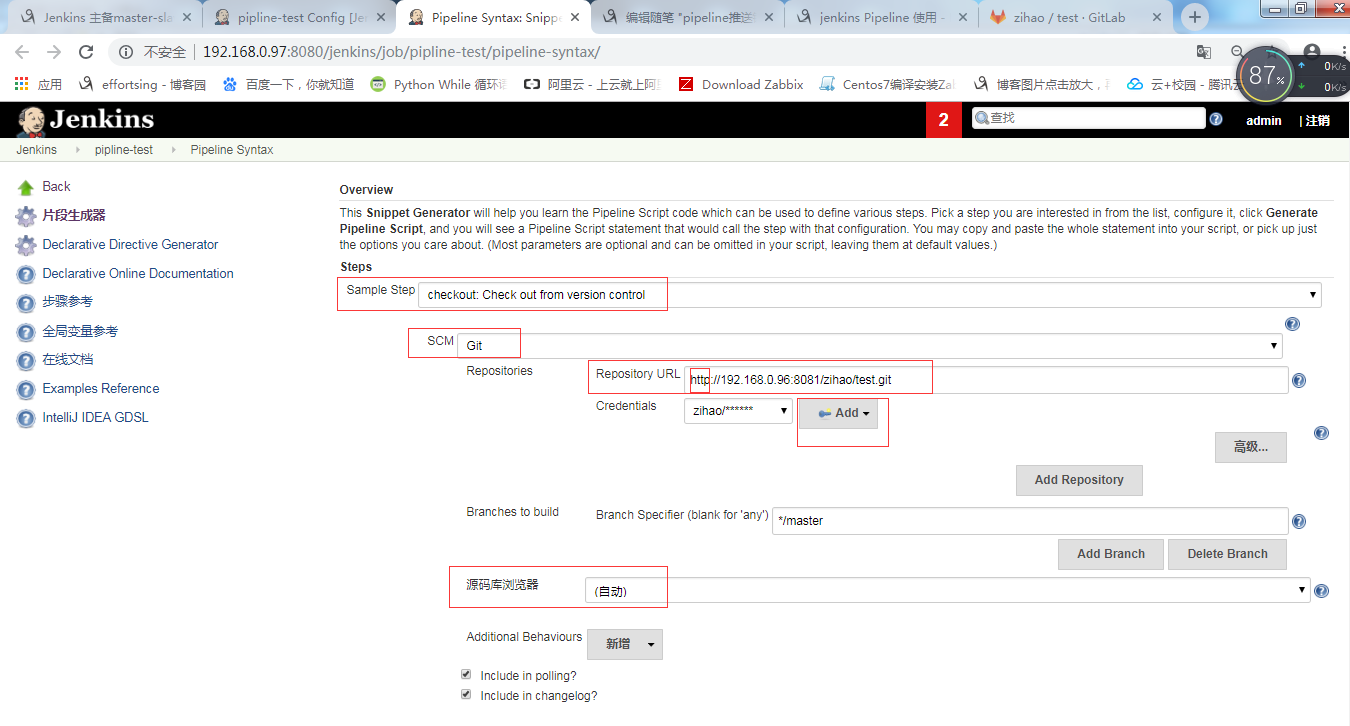Image resolution: width=1350 pixels, height=726 pixels.
Task: Expand pipline-test breadcrumb arrow
Action: [172, 150]
